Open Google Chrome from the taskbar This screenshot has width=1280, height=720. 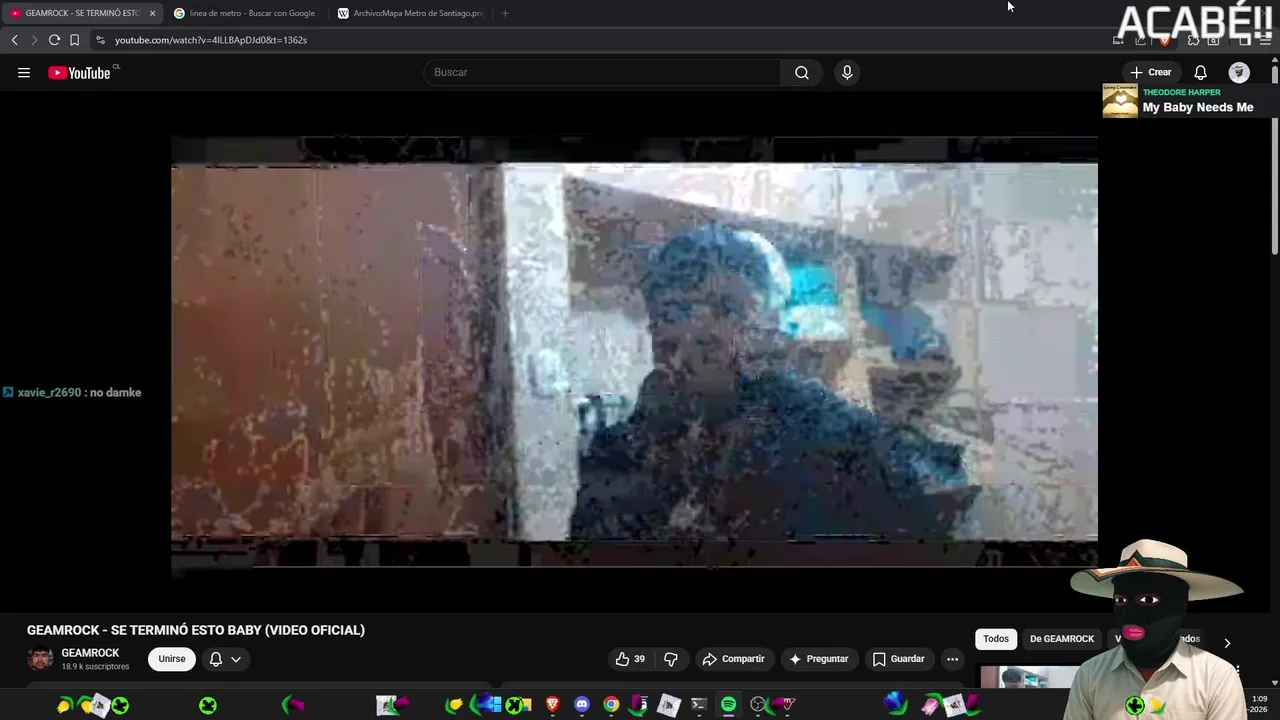pos(611,705)
